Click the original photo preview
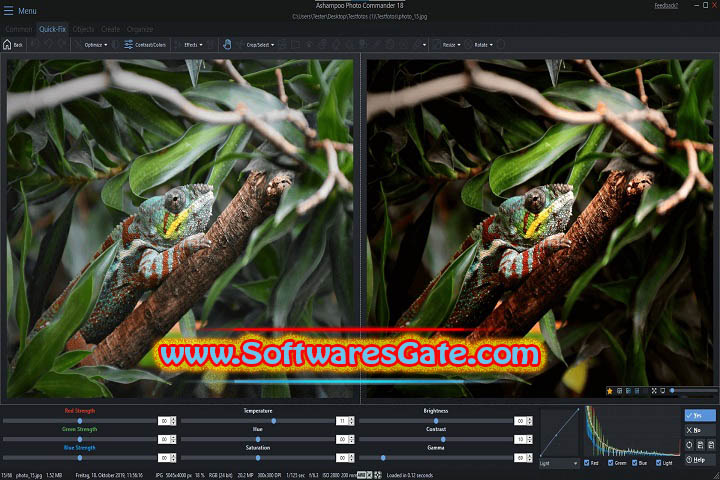 [180, 228]
